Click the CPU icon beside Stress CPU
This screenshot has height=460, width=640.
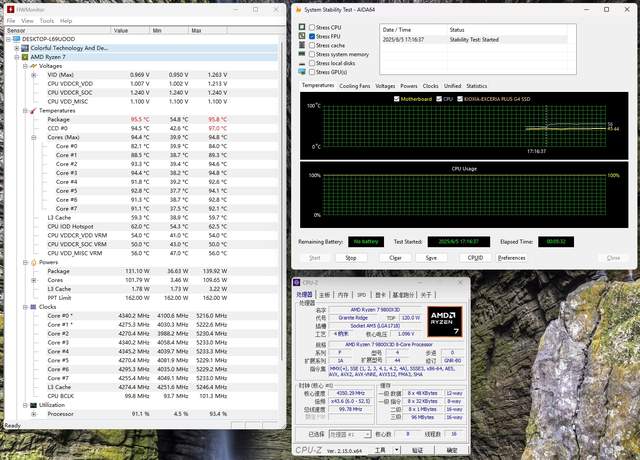[x=302, y=27]
